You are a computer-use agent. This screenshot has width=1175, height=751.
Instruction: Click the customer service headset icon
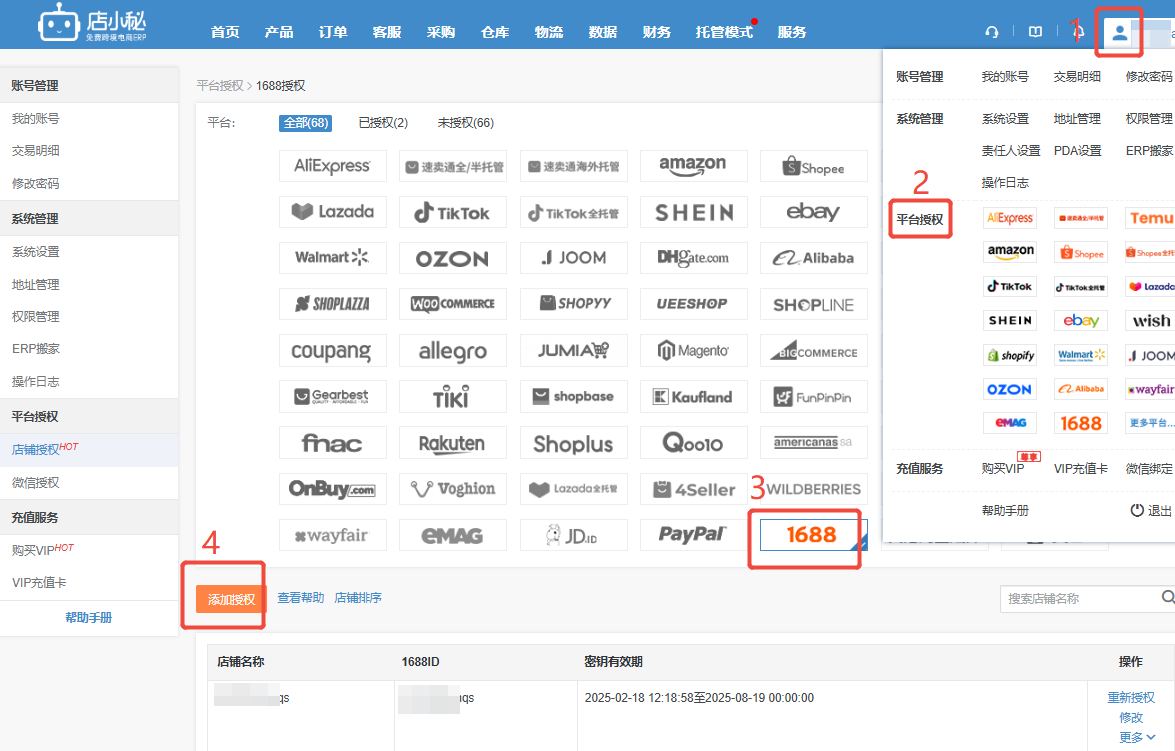tap(991, 32)
